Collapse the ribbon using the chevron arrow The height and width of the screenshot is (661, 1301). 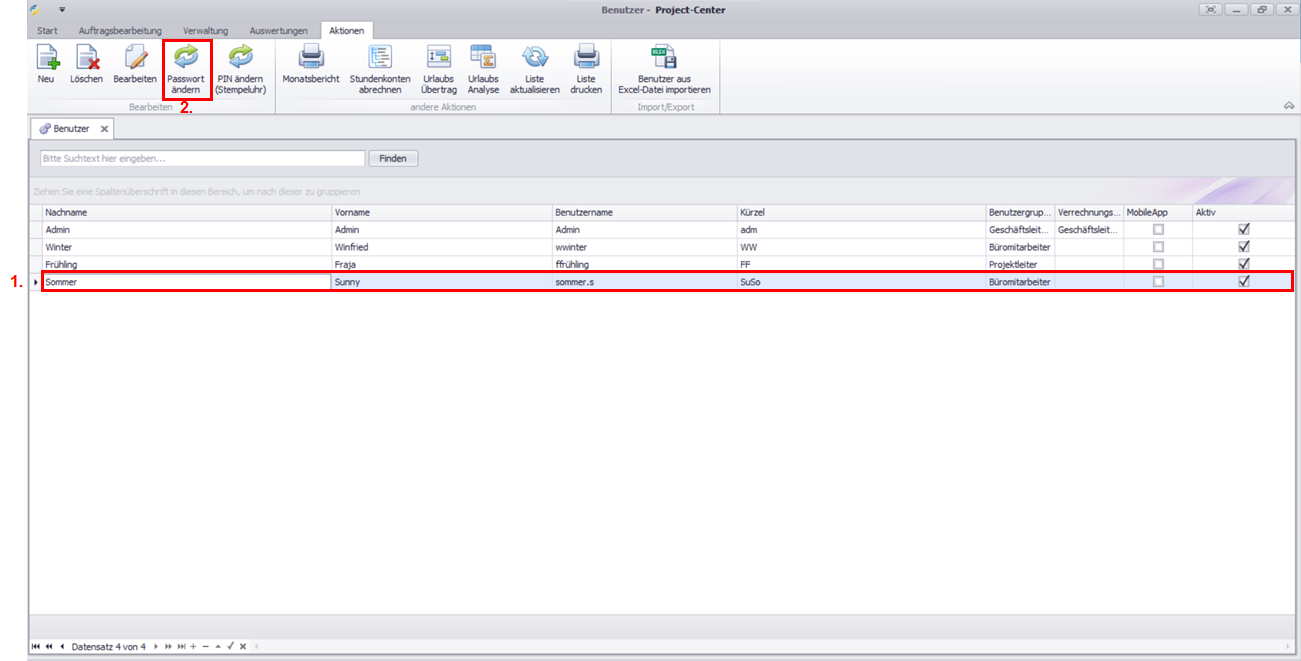(x=1289, y=106)
